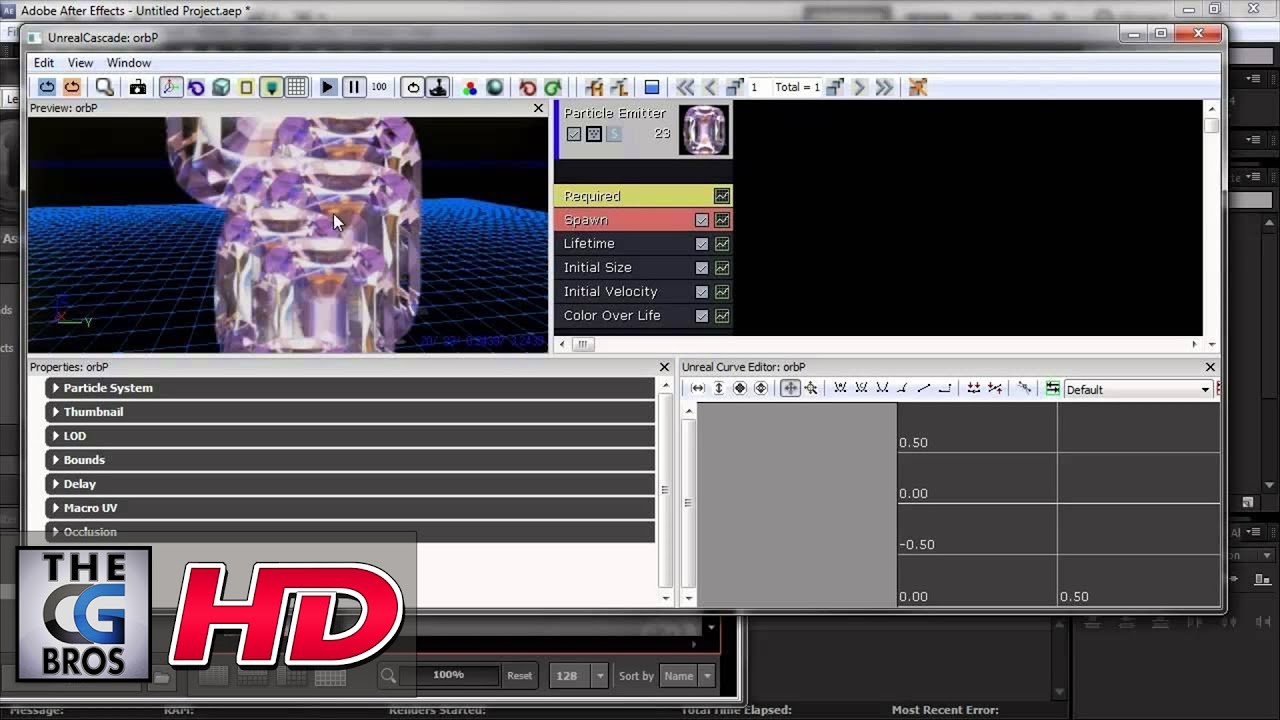Click the emitter rendering mode dotted-box icon
The height and width of the screenshot is (720, 1280).
594,134
